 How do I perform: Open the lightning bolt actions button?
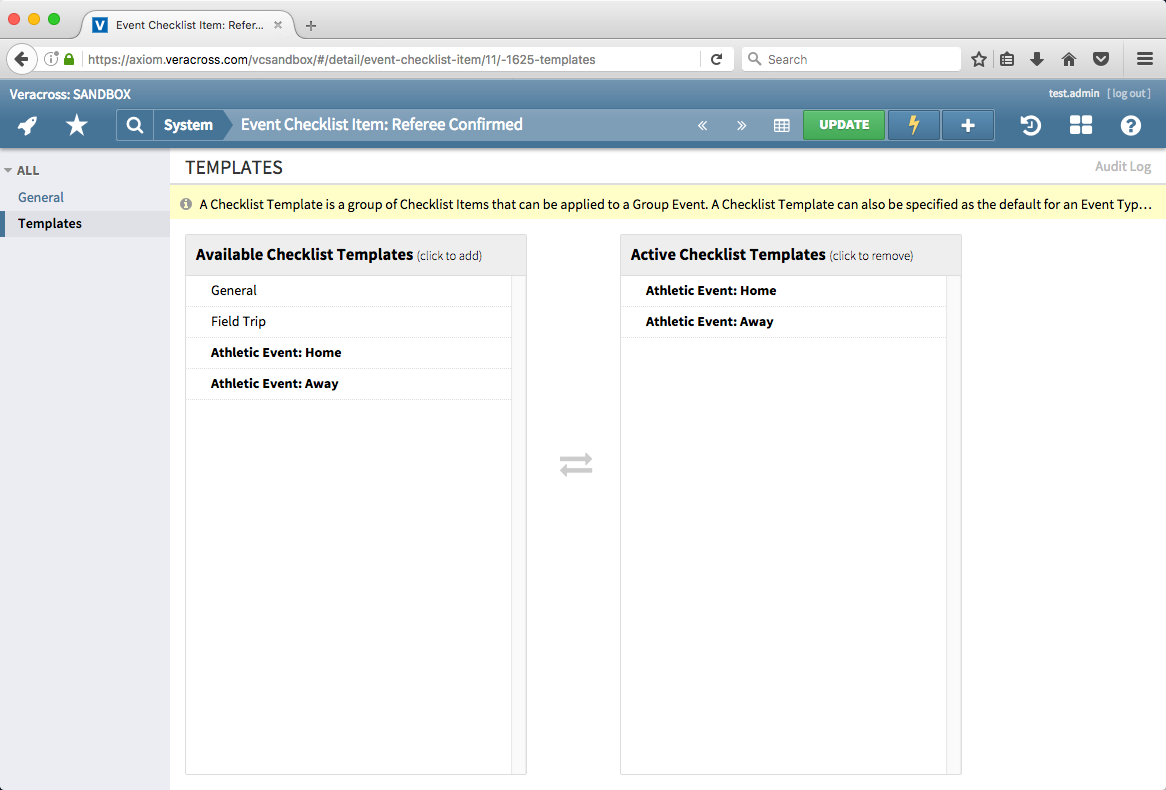[x=914, y=125]
